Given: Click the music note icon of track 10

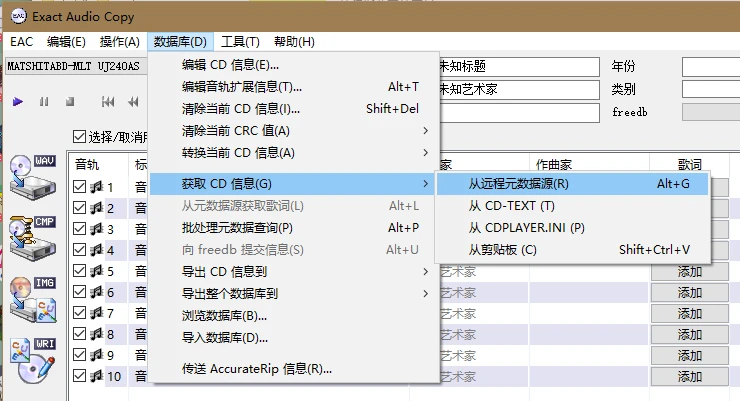Looking at the screenshot, I should coord(97,376).
